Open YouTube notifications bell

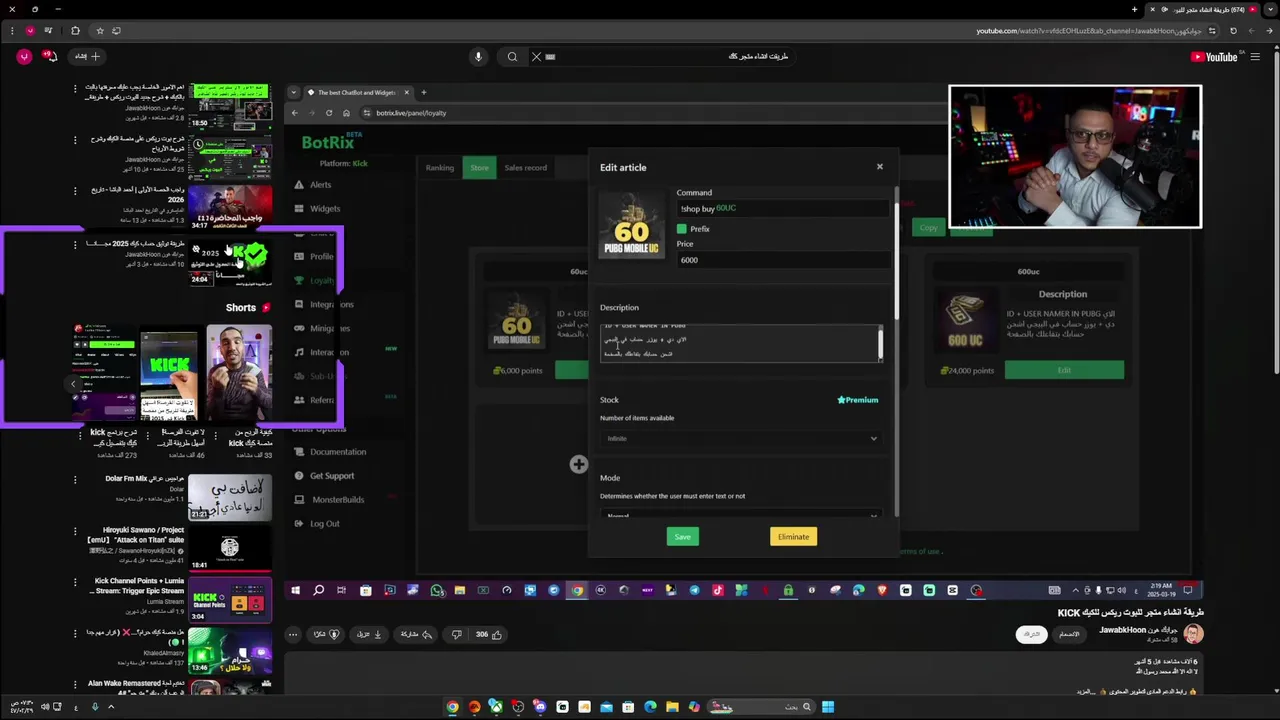point(51,57)
